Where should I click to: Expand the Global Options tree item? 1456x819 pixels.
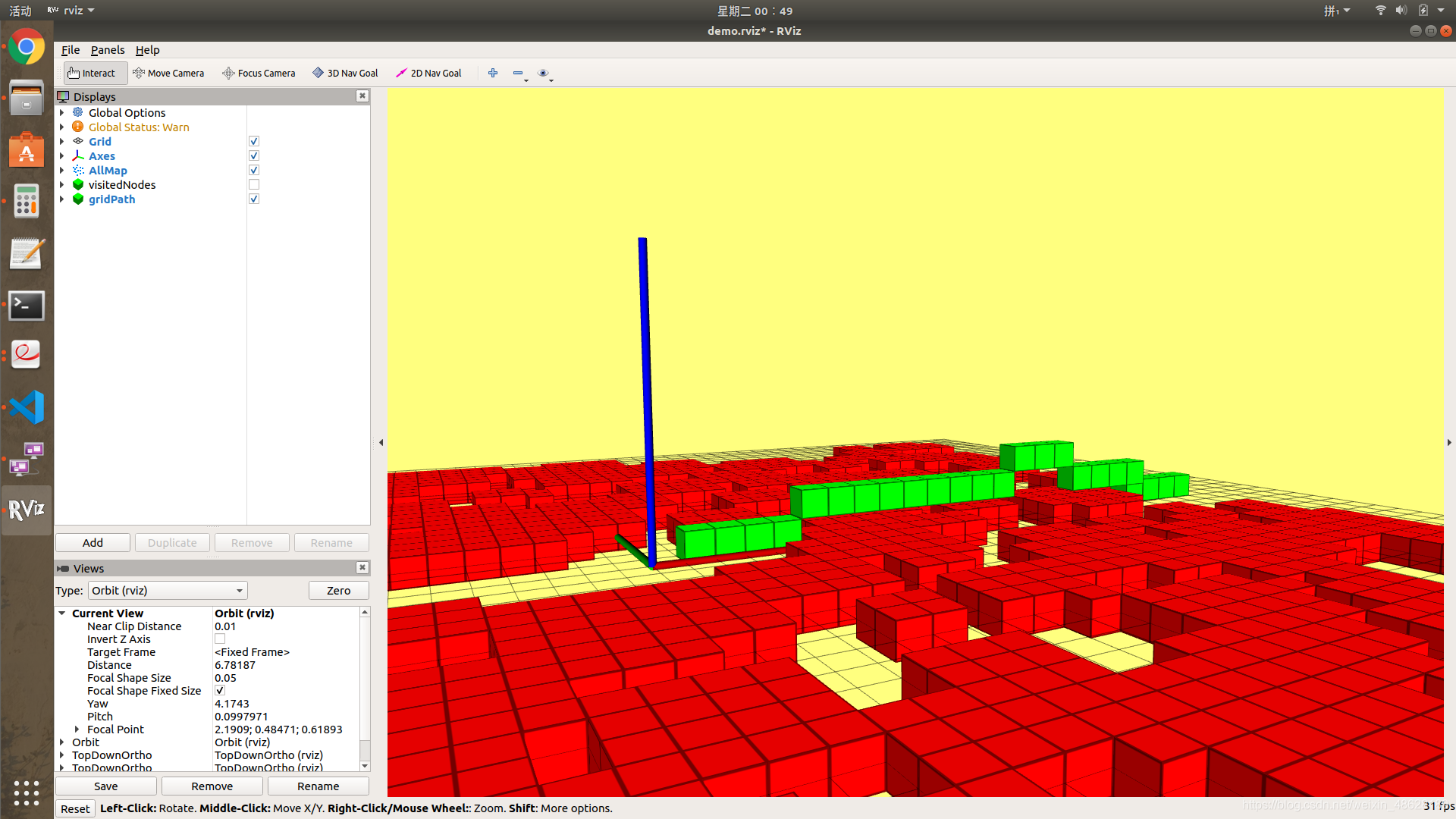pyautogui.click(x=62, y=113)
